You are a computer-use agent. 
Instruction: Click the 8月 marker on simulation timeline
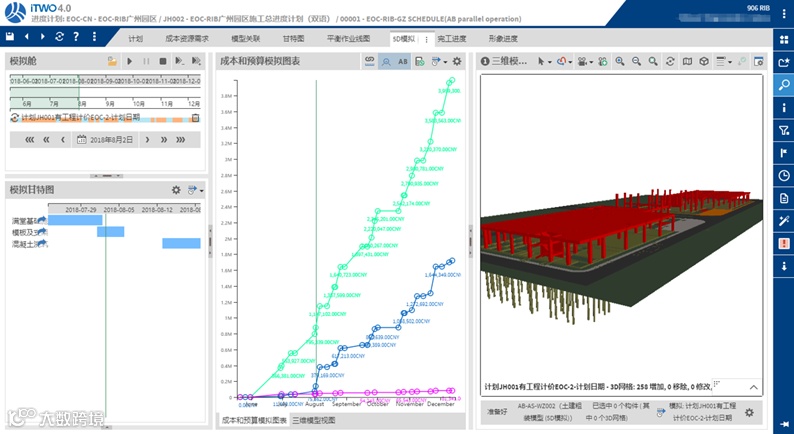coord(81,103)
